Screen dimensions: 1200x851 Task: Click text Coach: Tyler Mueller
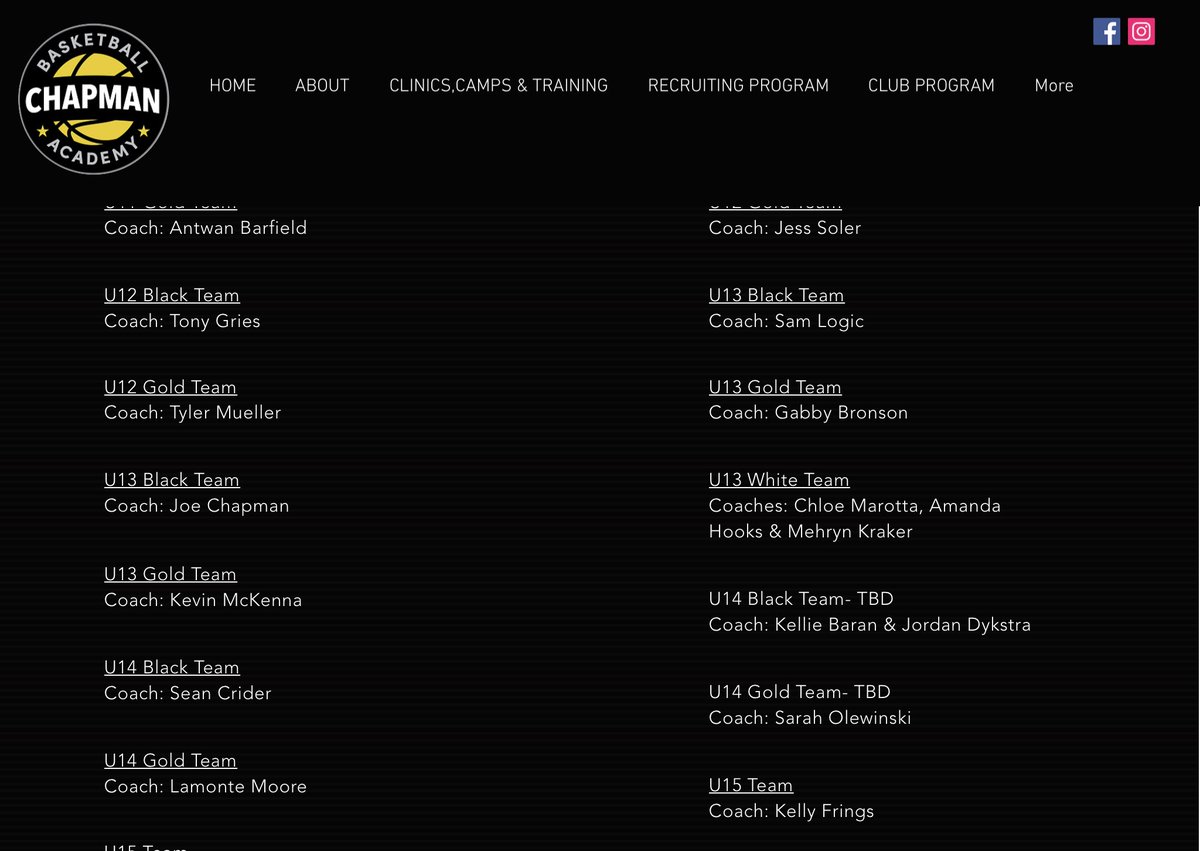[192, 413]
